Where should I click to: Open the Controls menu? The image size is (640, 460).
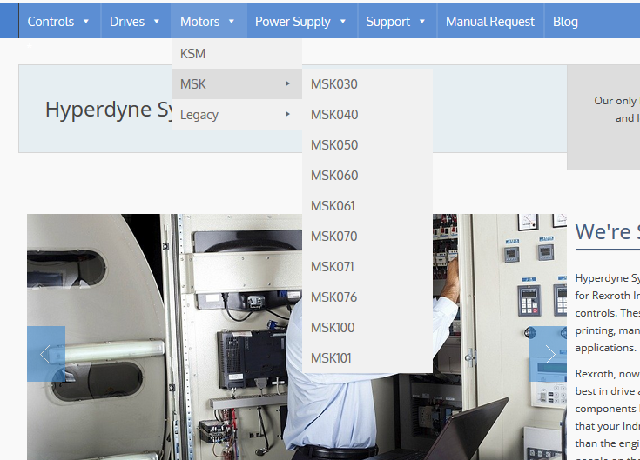[59, 21]
